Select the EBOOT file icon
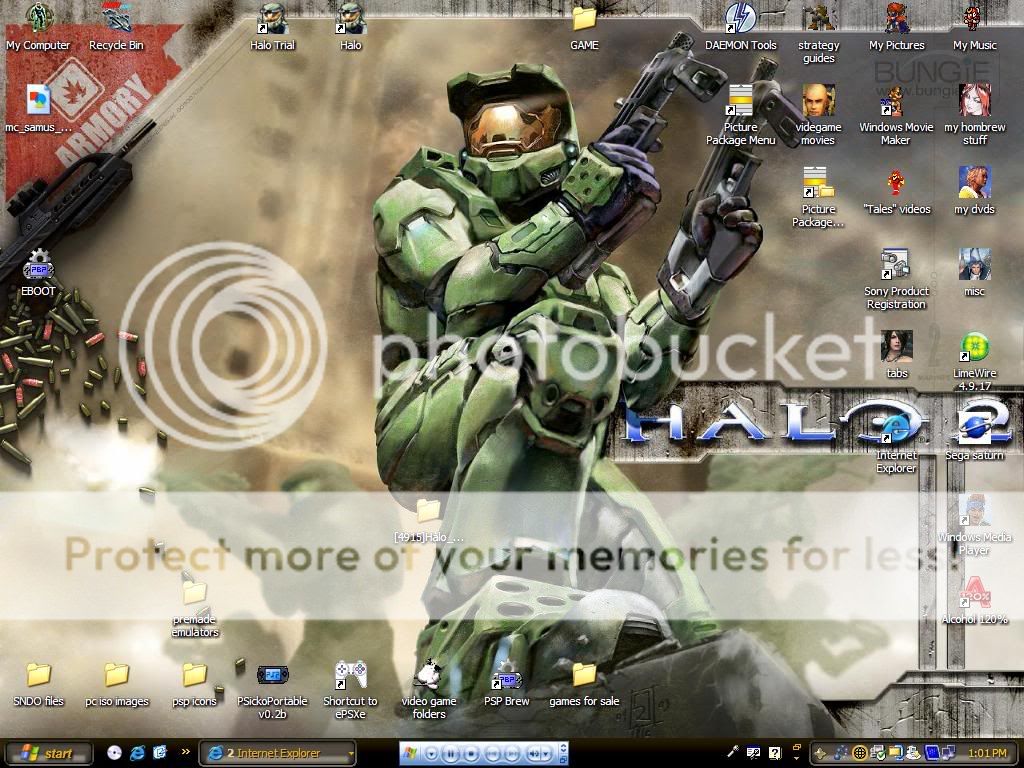The height and width of the screenshot is (768, 1024). tap(38, 268)
